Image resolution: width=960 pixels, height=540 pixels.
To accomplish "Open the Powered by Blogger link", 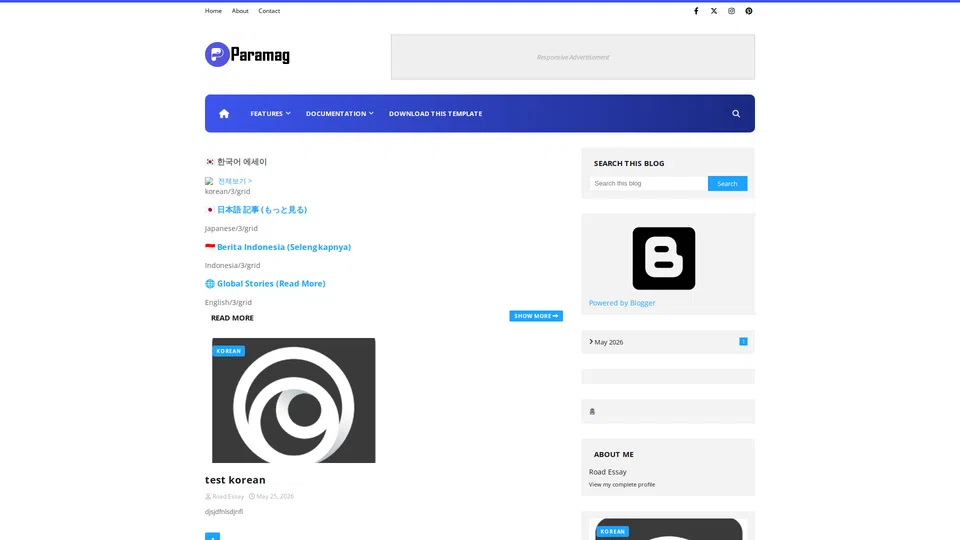I will point(622,302).
